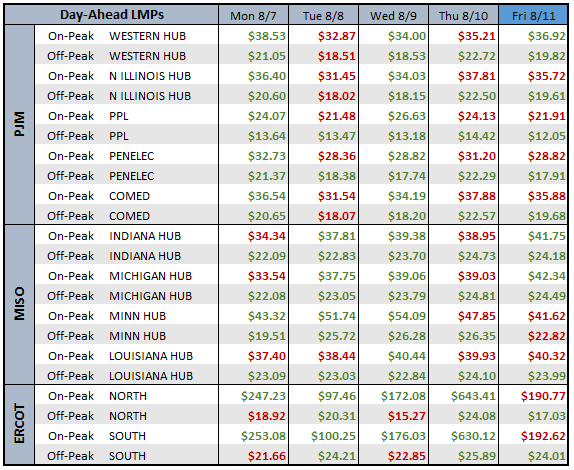Click ERCOT On-Peak SOUTH Thursday value $630.12
The image size is (574, 470).
click(473, 436)
